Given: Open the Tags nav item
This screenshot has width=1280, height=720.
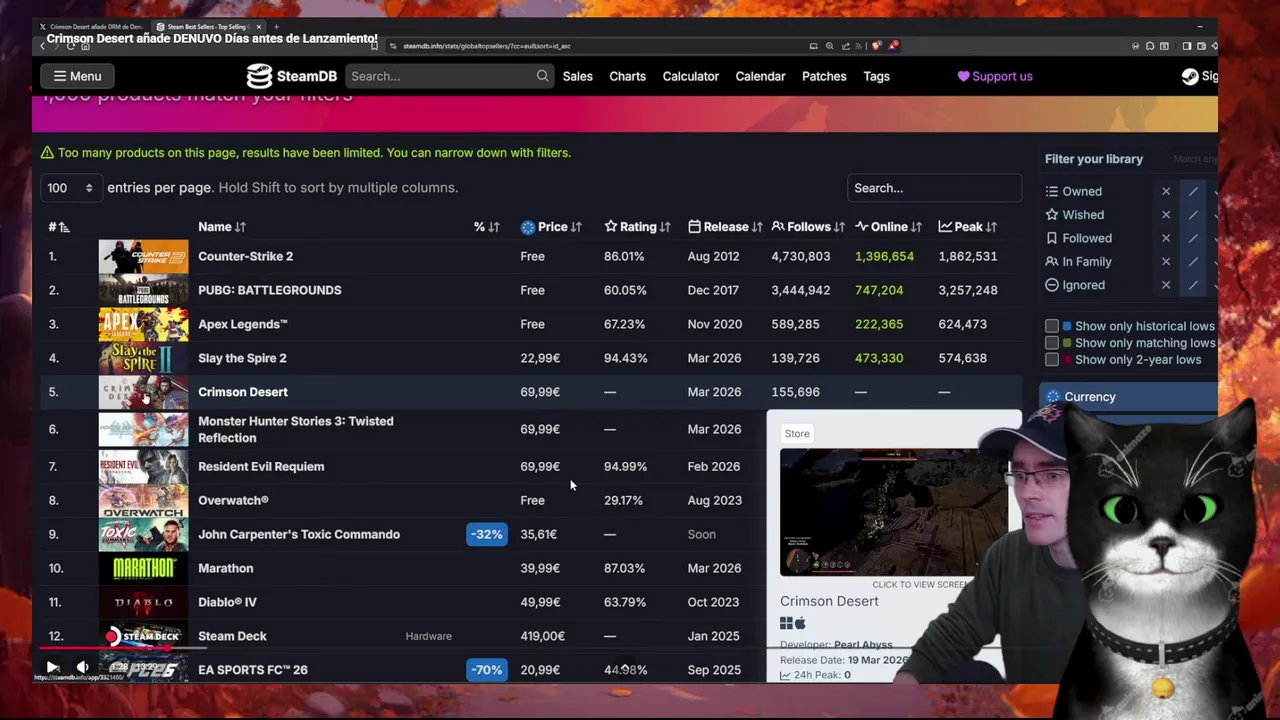Looking at the screenshot, I should click(876, 76).
